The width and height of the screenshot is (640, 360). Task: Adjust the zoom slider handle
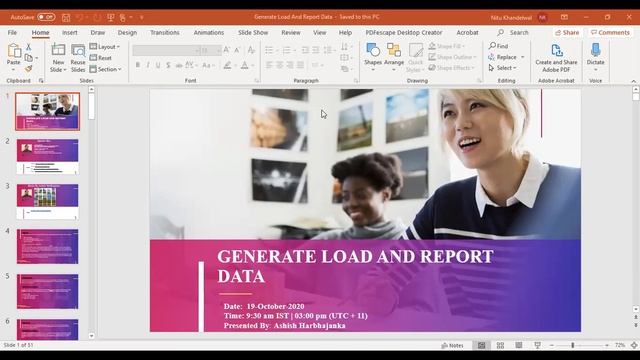573,345
